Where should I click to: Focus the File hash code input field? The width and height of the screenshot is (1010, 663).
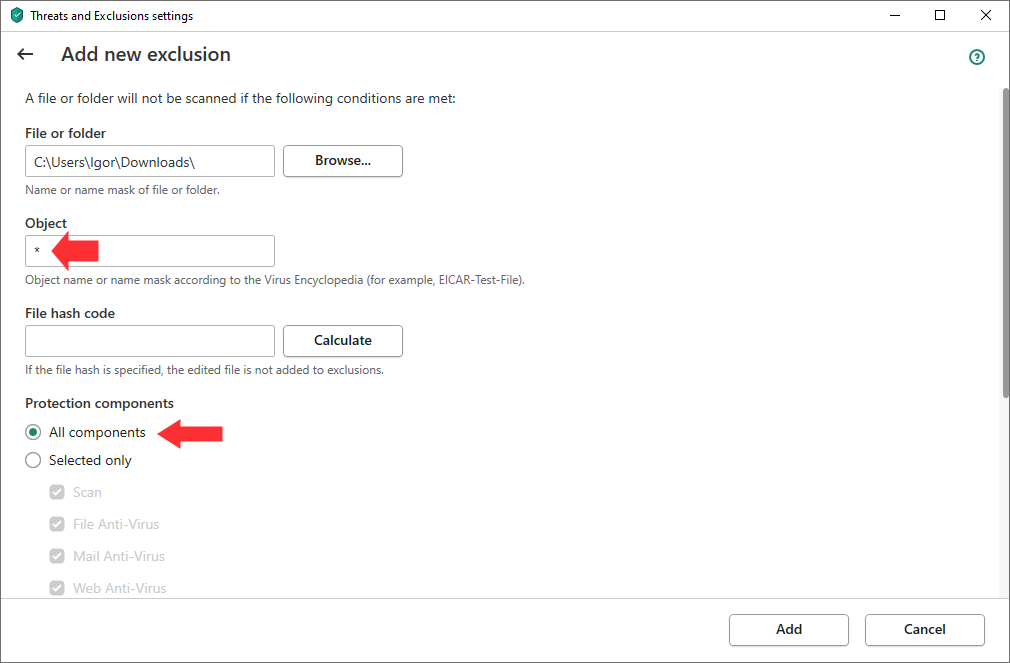coord(150,341)
